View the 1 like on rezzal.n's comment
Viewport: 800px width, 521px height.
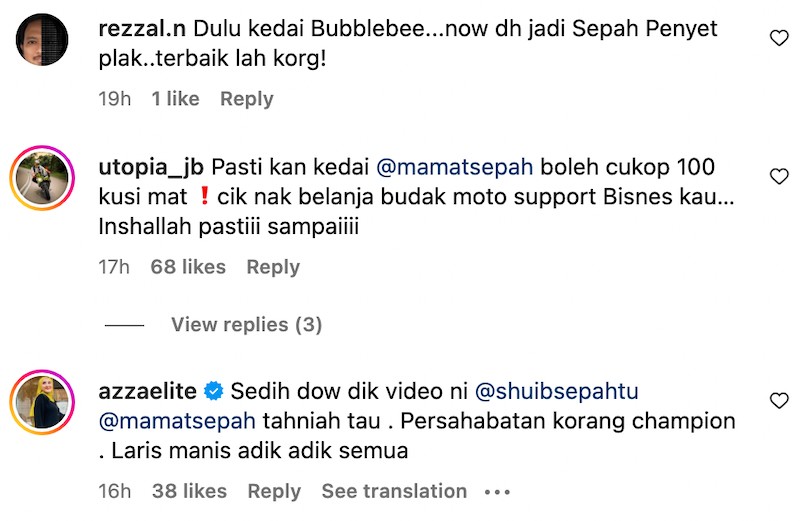click(175, 99)
